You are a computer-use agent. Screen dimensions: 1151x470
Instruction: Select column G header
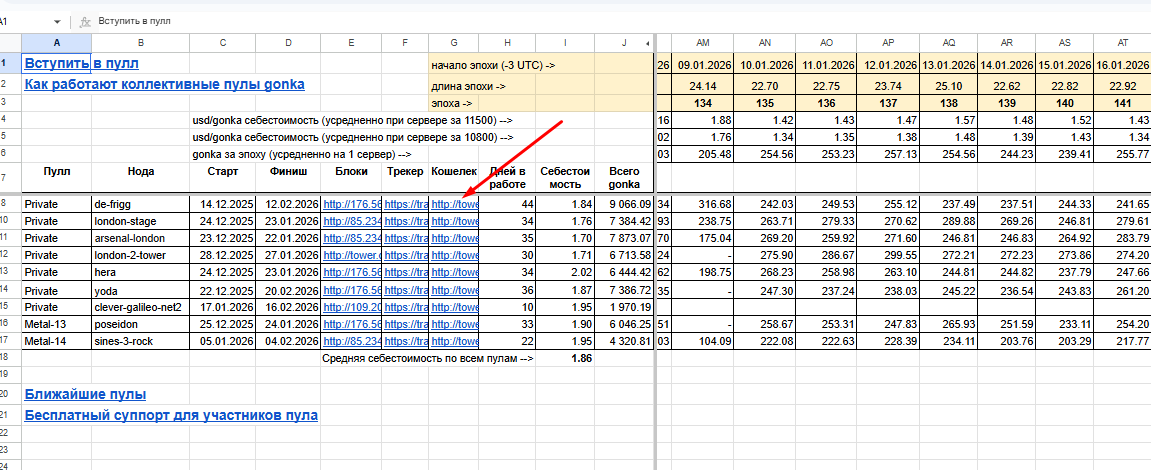click(454, 43)
